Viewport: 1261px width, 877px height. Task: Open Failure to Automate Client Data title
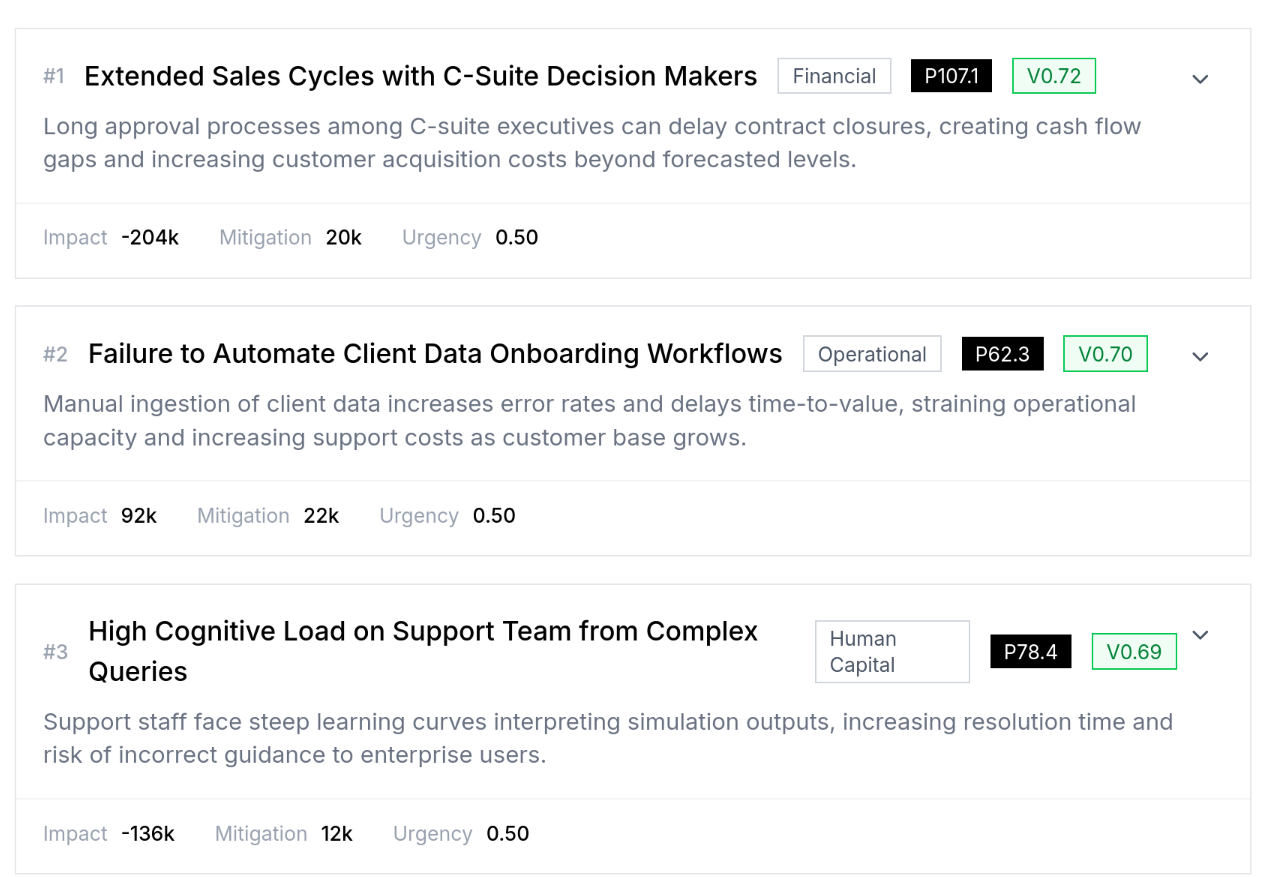[435, 354]
